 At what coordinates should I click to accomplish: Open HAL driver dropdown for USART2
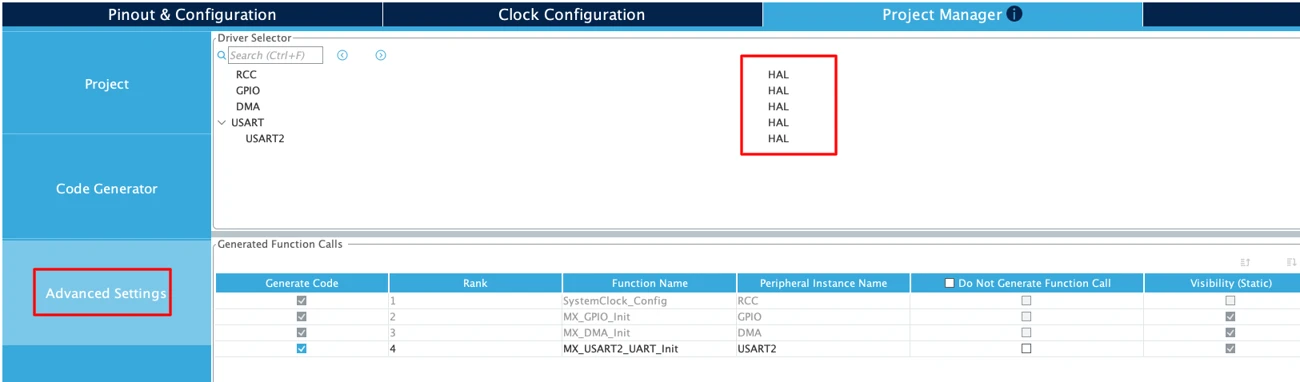point(778,138)
